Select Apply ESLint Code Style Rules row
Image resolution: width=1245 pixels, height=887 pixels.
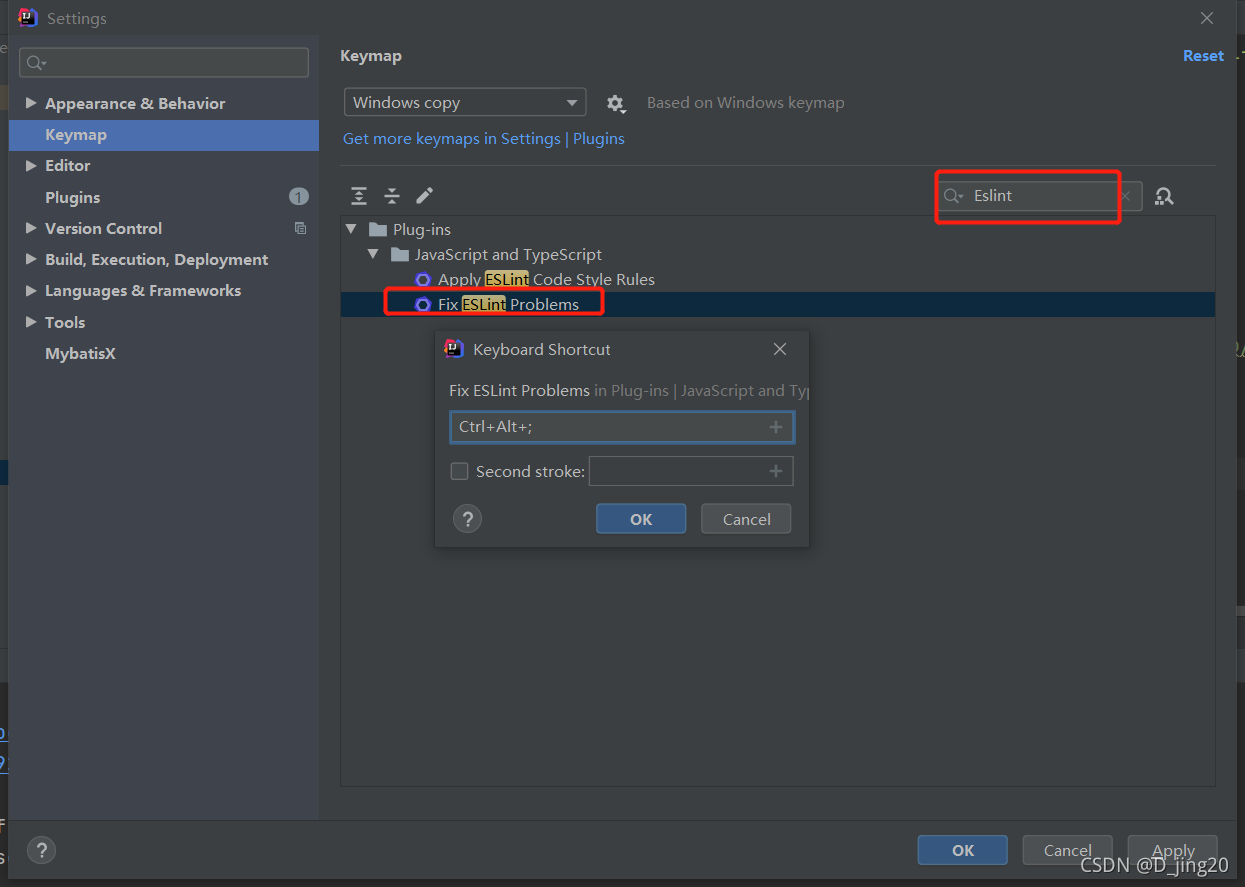(778, 280)
